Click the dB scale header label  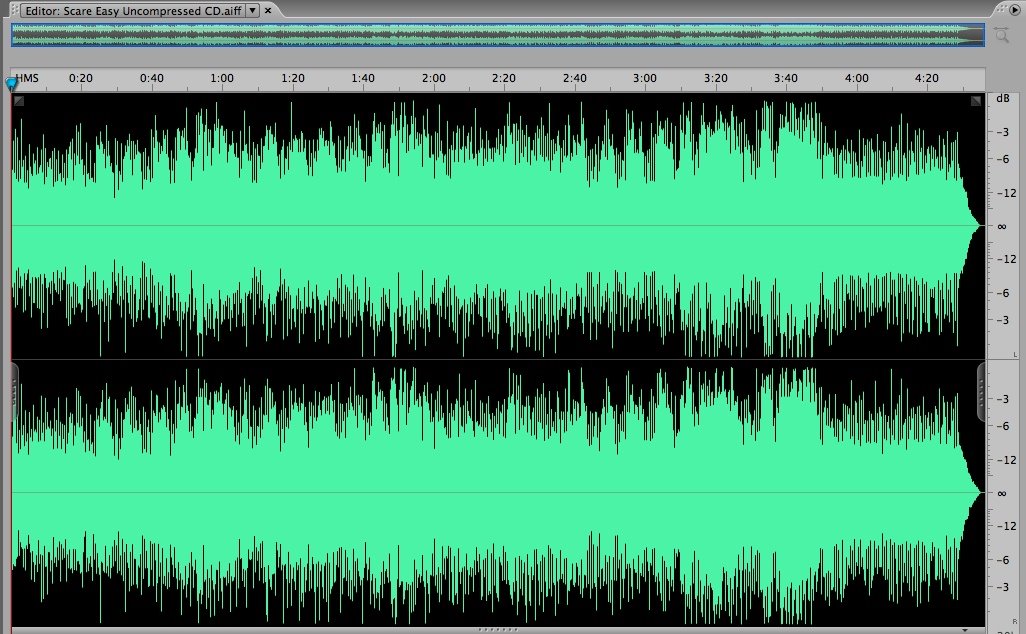click(x=1002, y=98)
